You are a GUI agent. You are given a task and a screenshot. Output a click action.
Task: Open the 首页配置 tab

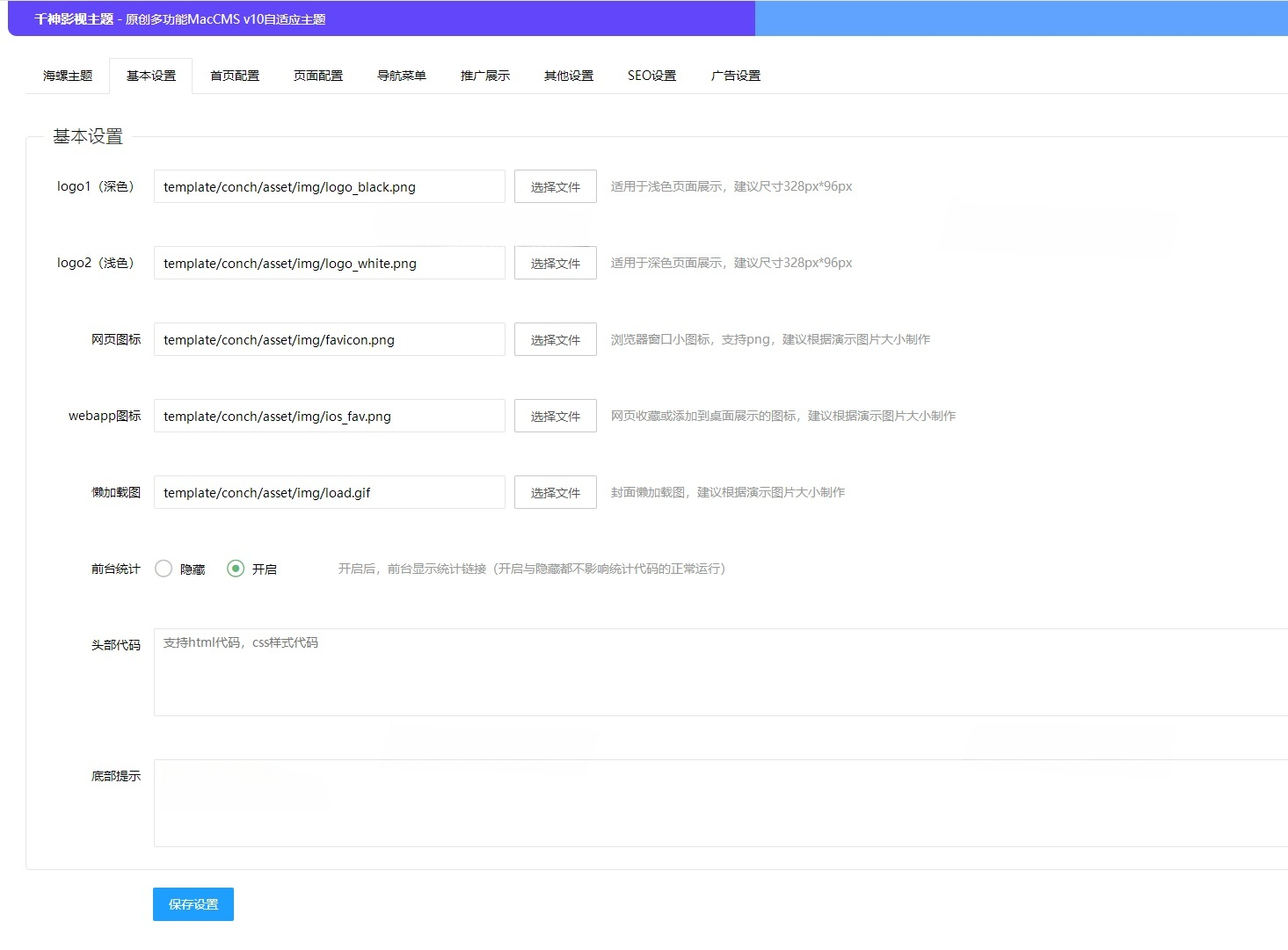[235, 76]
